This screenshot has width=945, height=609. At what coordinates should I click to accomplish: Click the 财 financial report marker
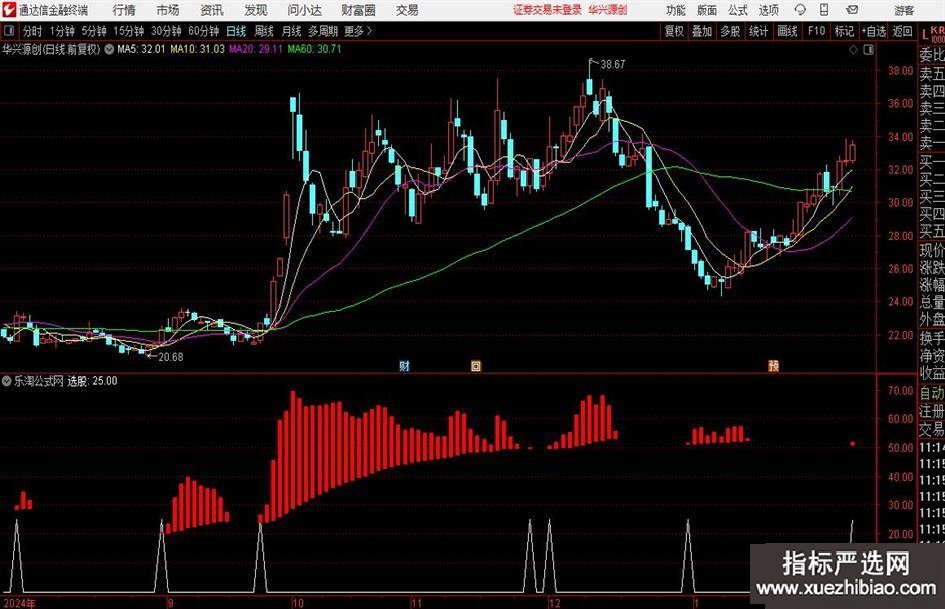[404, 366]
